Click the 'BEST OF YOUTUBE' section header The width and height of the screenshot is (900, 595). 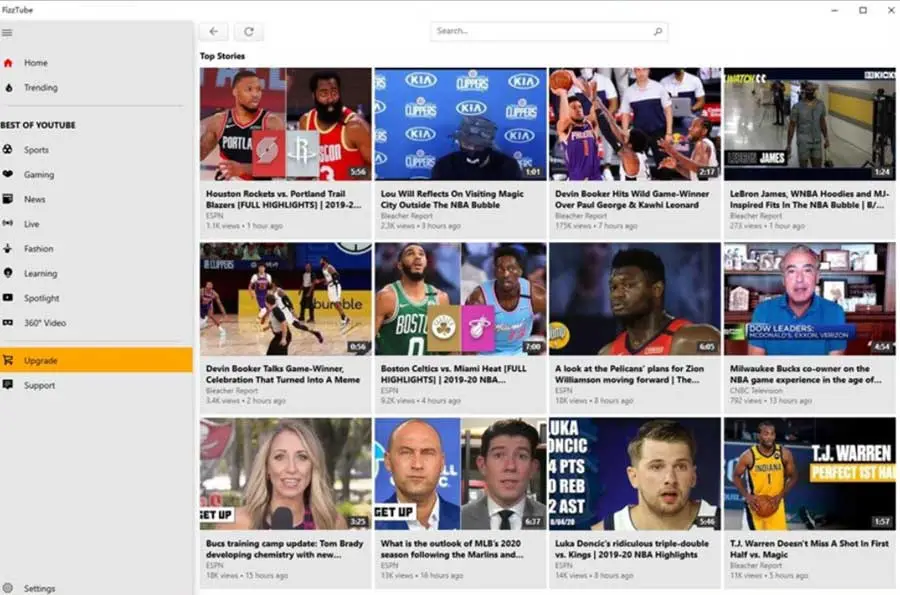38,125
